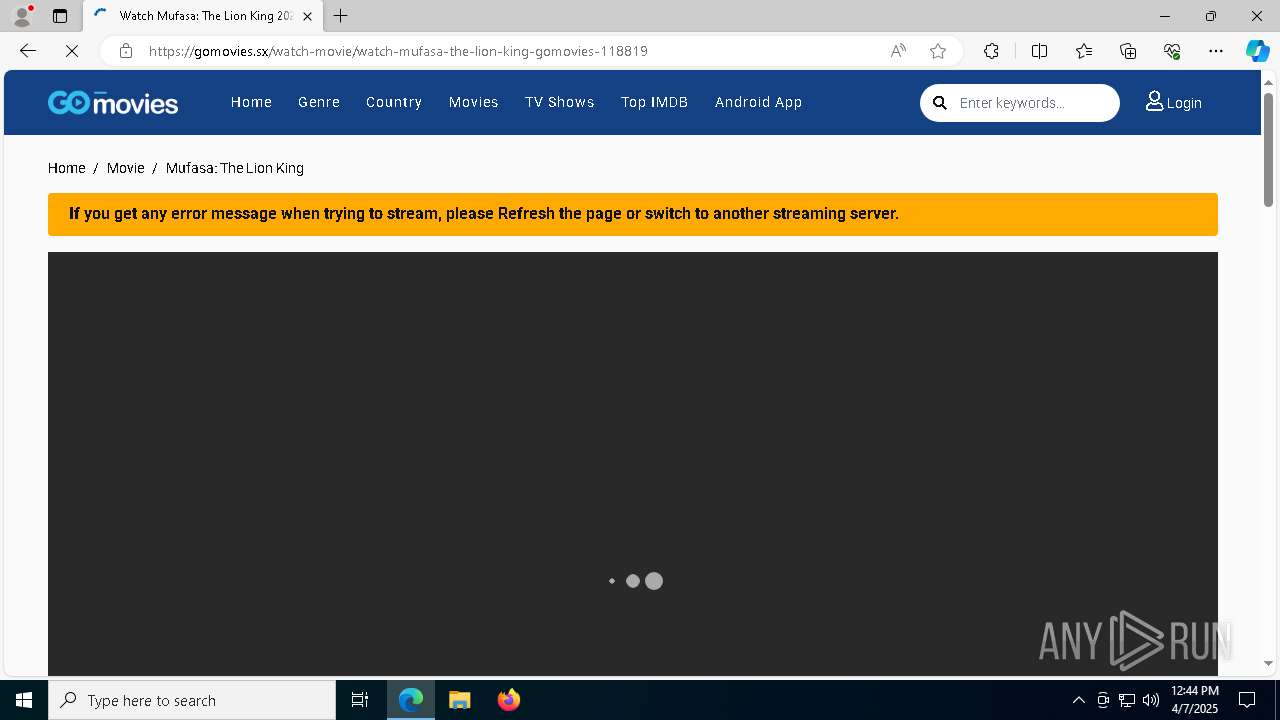Open Task View on taskbar

click(x=360, y=700)
